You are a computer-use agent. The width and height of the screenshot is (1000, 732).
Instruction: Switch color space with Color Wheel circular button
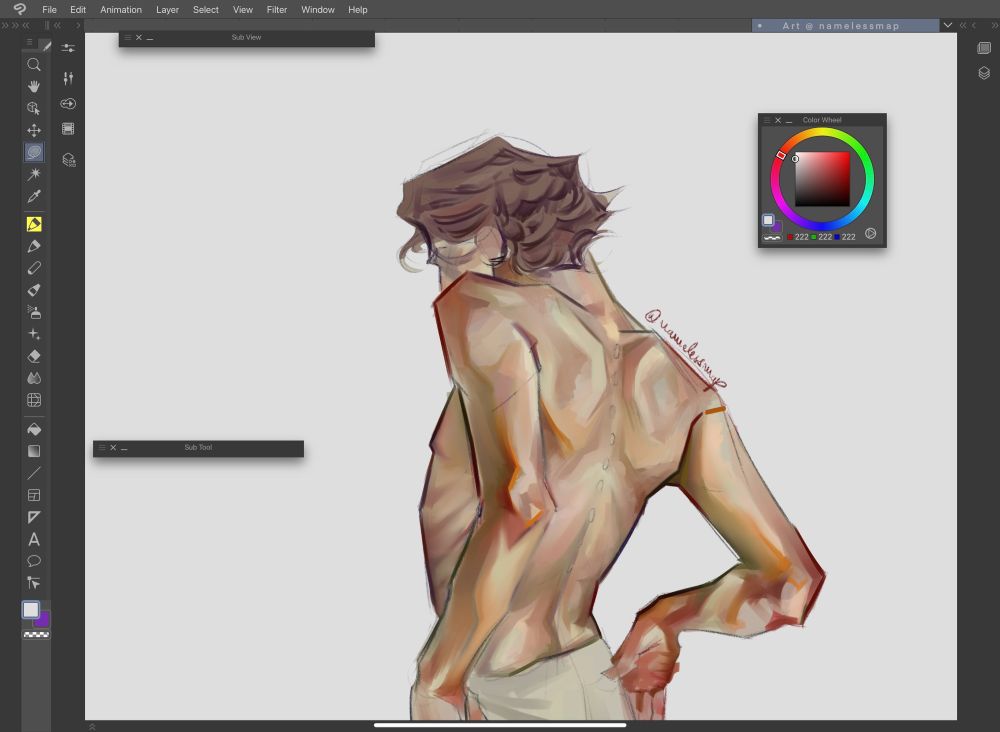point(871,233)
